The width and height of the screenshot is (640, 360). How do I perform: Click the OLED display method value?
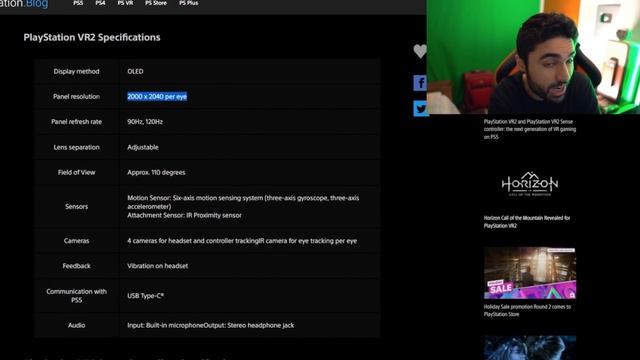click(x=135, y=71)
